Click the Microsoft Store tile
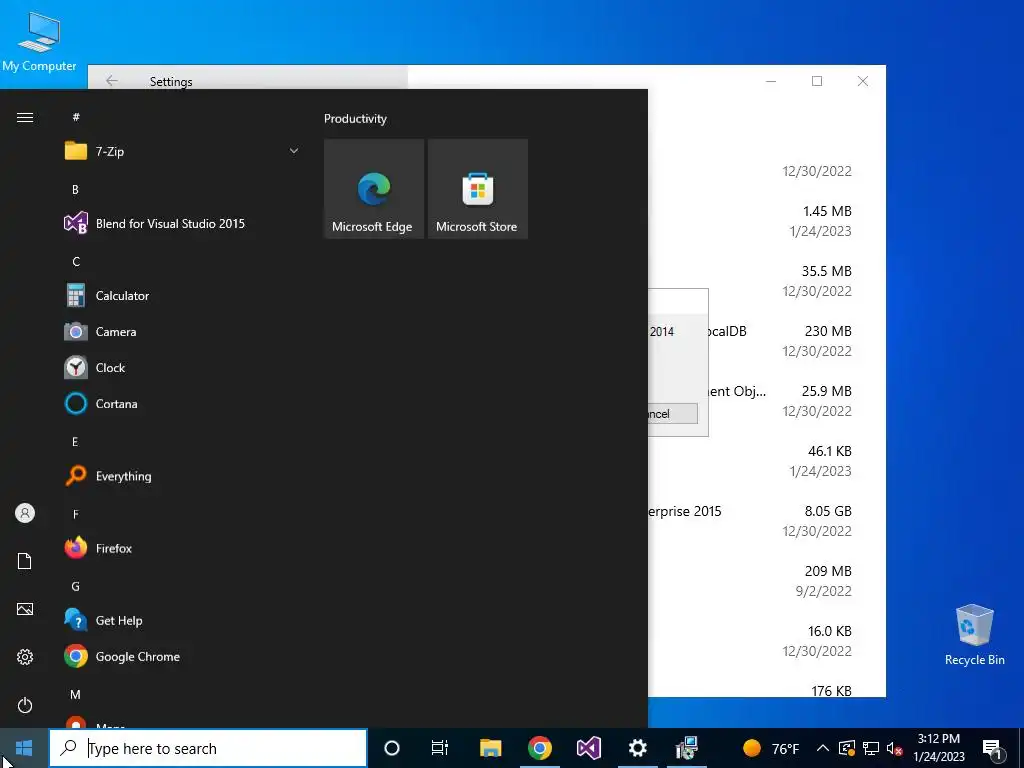The width and height of the screenshot is (1024, 768). [477, 189]
